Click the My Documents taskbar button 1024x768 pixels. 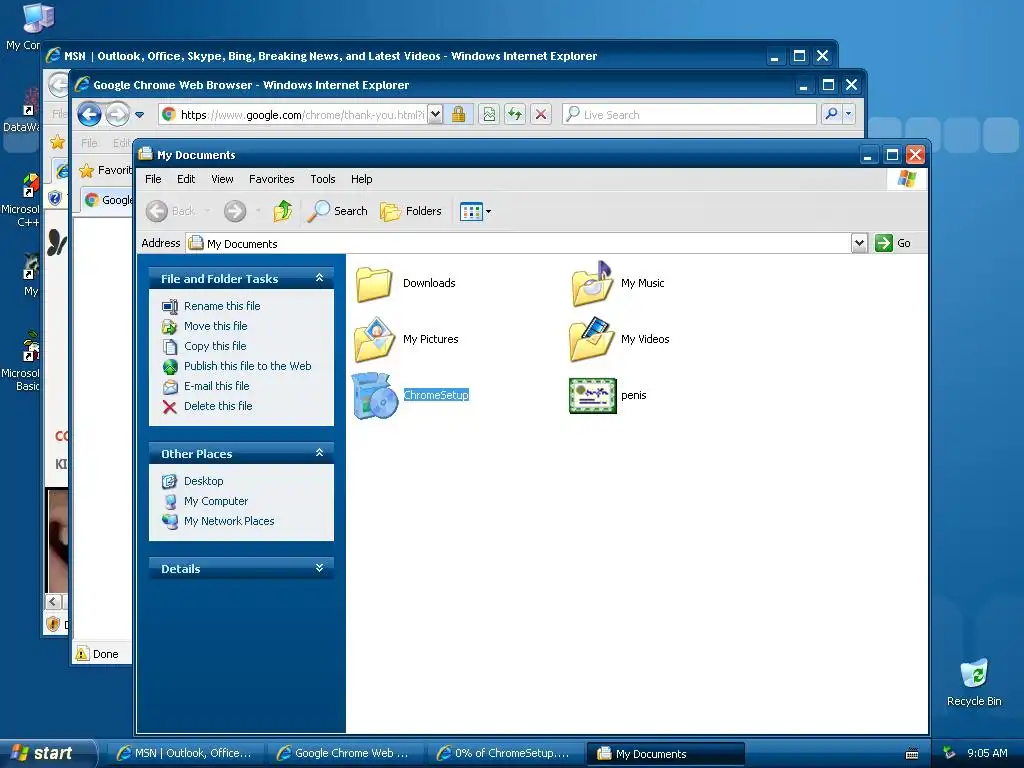tap(665, 754)
